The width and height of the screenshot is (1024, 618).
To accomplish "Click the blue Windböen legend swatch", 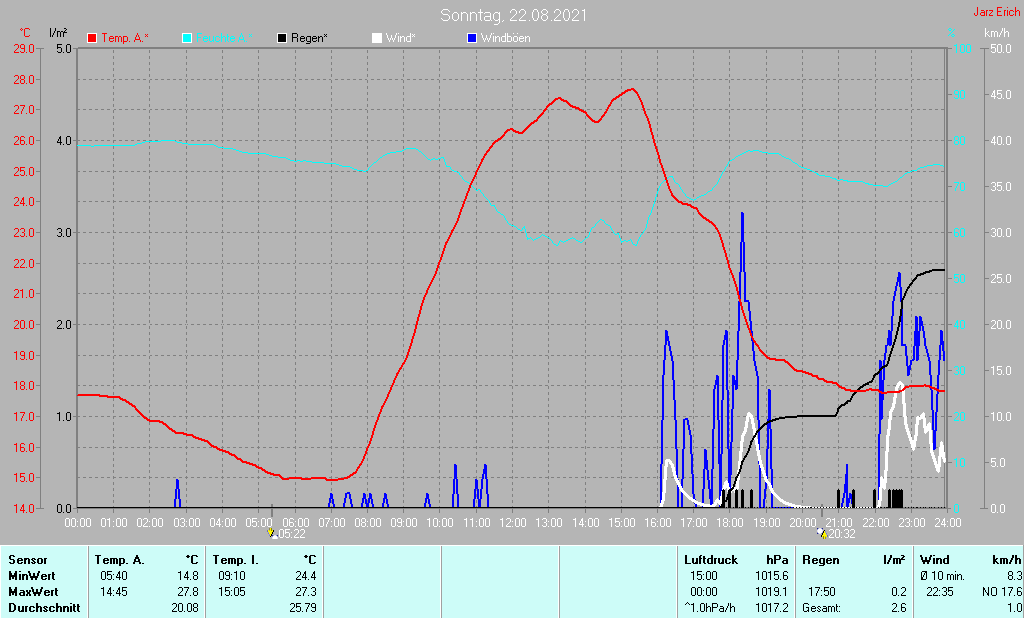I will point(472,39).
